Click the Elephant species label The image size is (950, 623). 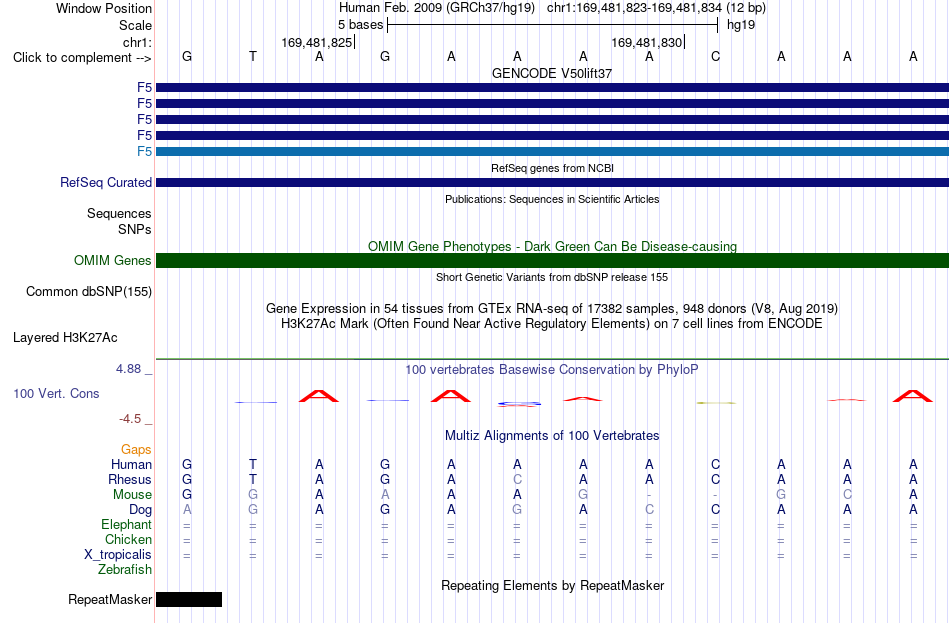point(126,525)
